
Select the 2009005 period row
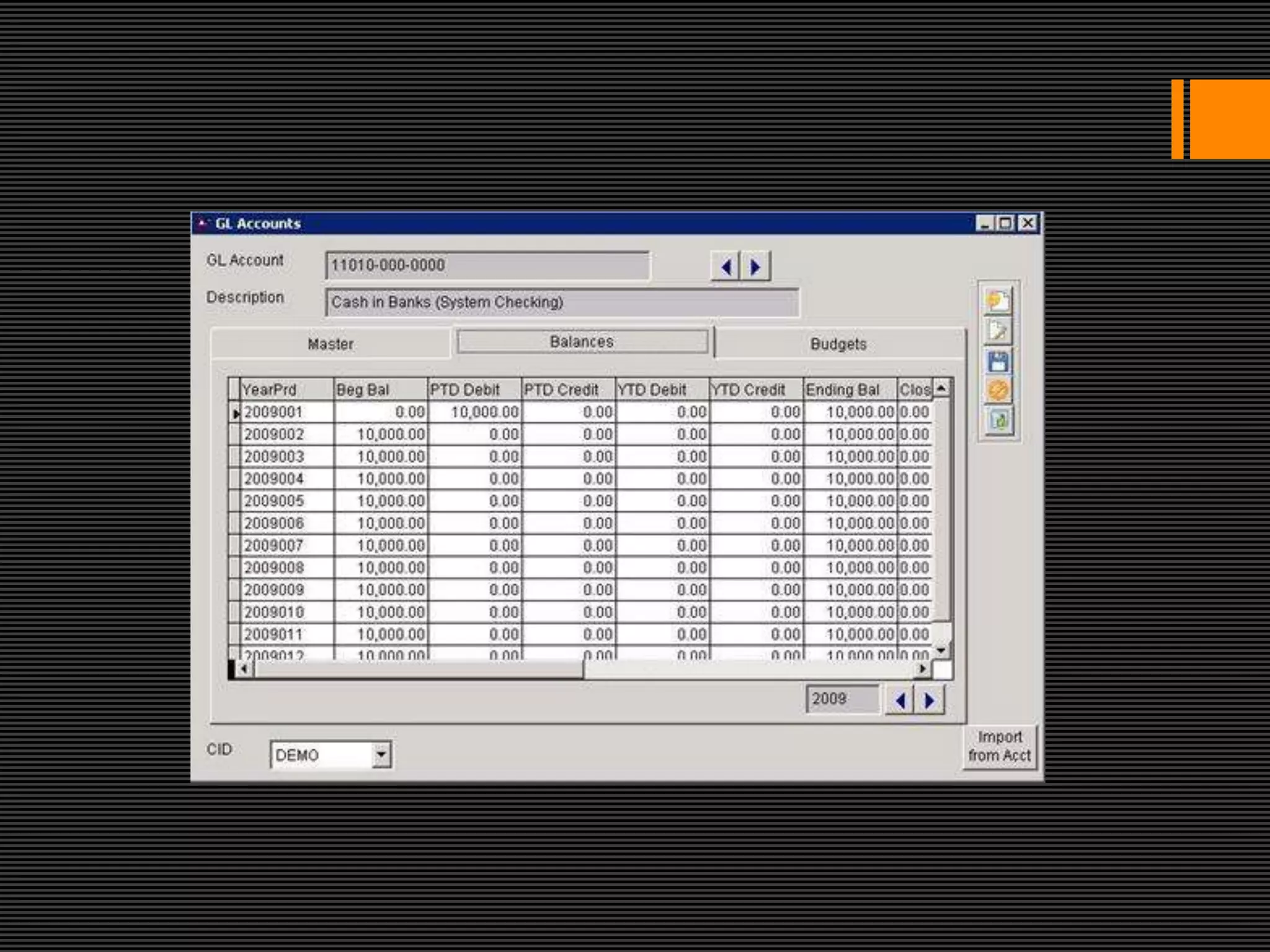pyautogui.click(x=273, y=501)
